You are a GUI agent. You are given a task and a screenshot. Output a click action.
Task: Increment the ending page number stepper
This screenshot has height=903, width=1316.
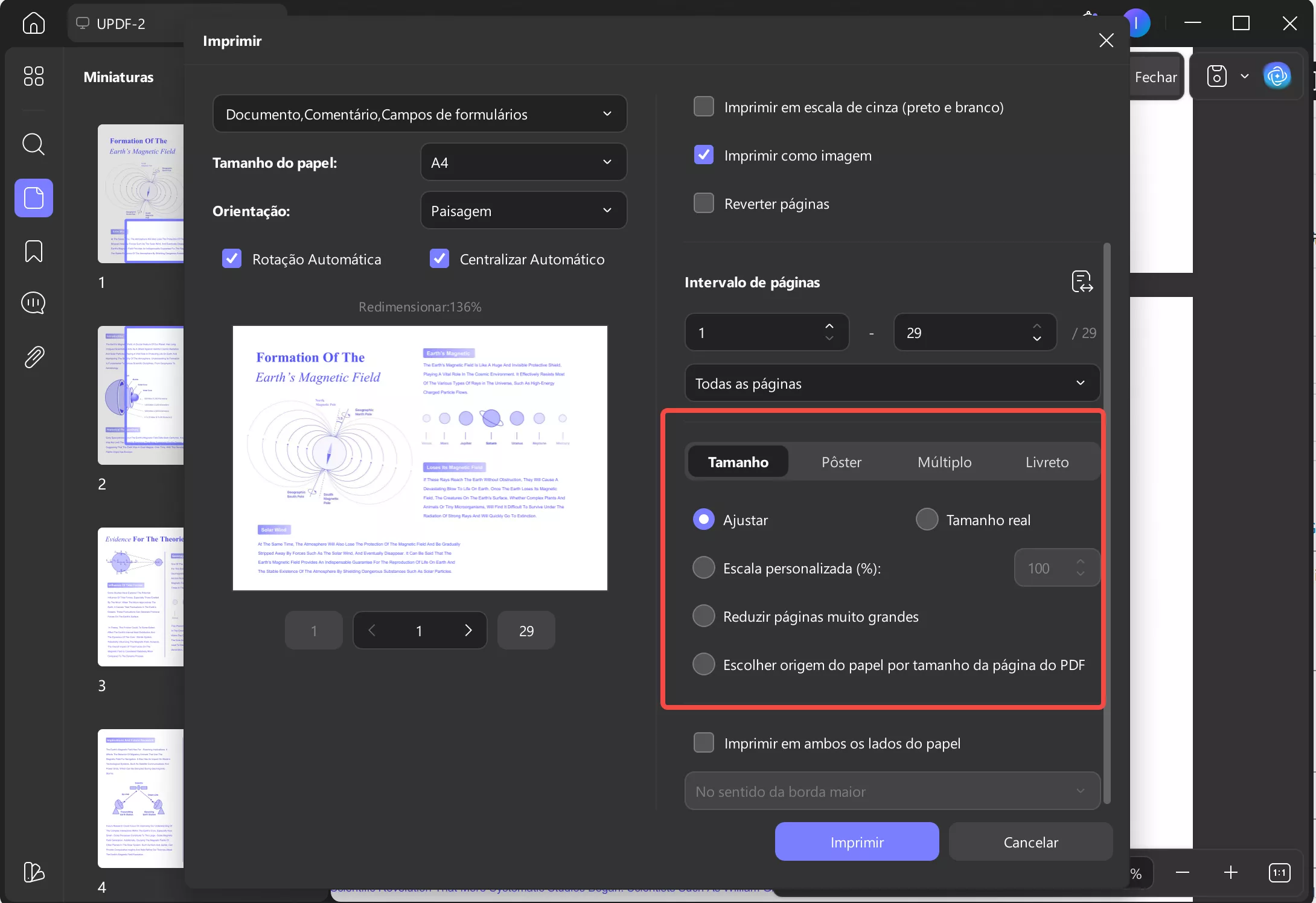pyautogui.click(x=1038, y=327)
